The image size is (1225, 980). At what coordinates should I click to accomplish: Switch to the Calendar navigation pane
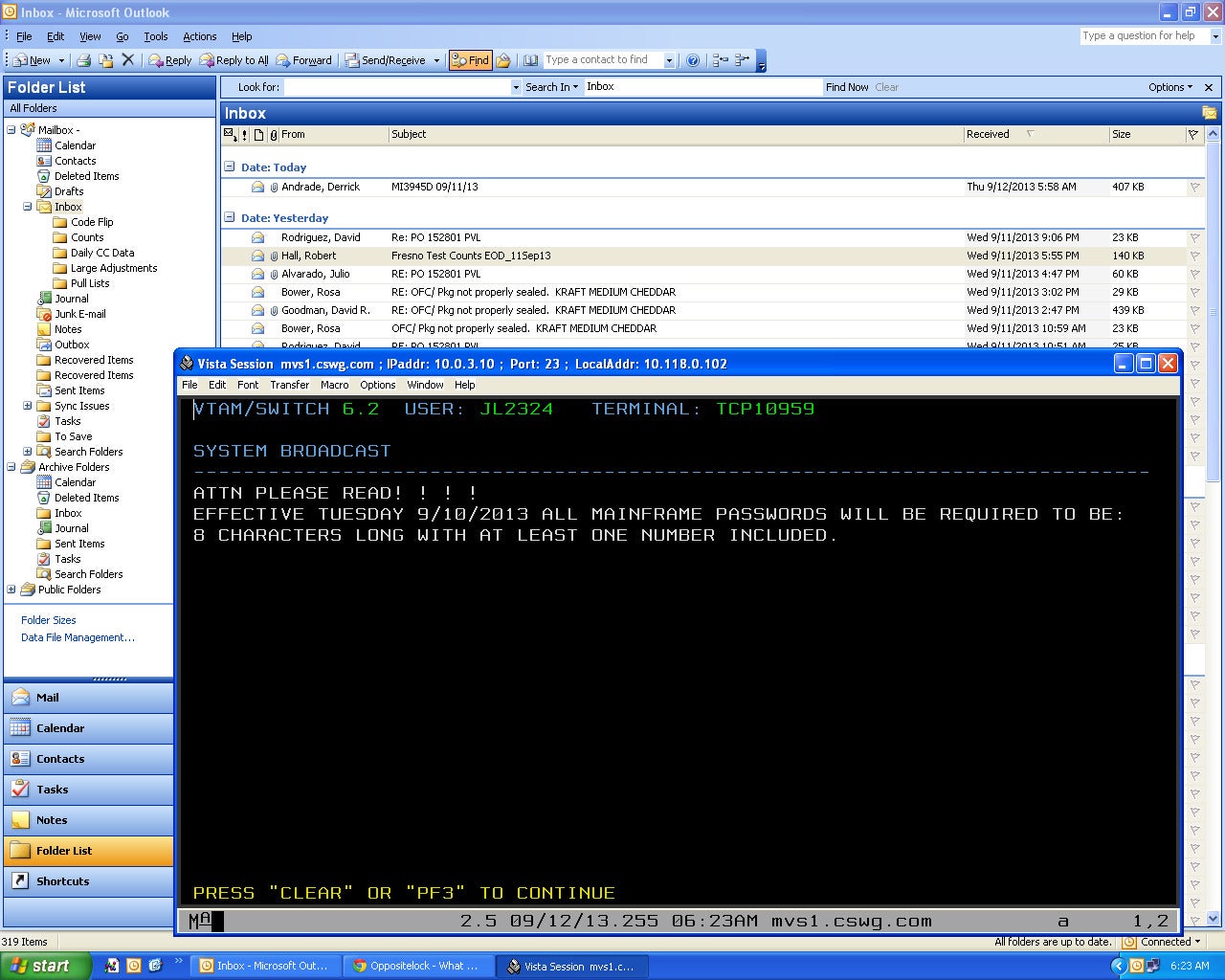(x=89, y=728)
